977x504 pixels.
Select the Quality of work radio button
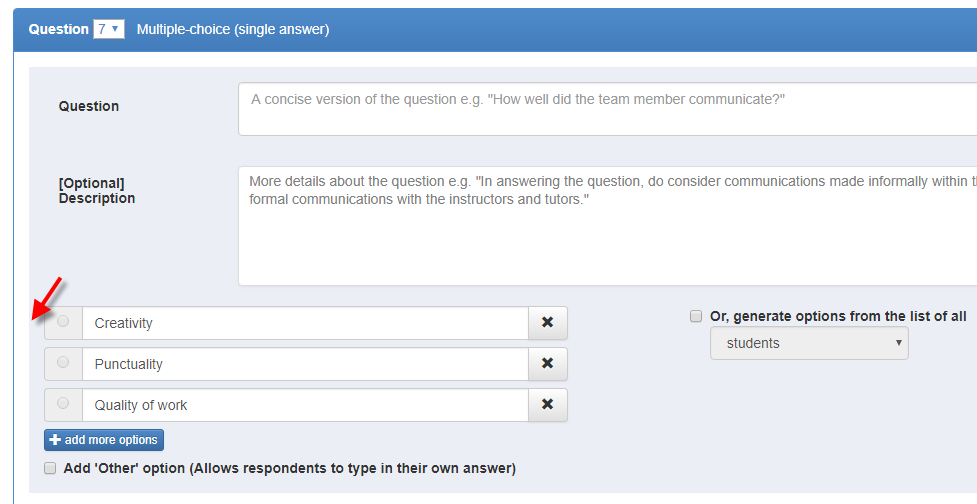pos(63,403)
